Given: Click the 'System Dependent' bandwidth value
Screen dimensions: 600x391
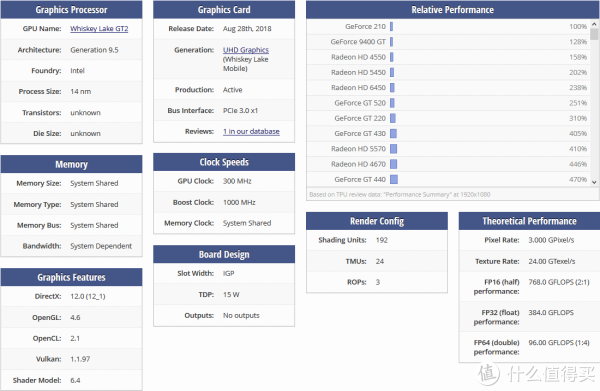Looking at the screenshot, I should (101, 246).
